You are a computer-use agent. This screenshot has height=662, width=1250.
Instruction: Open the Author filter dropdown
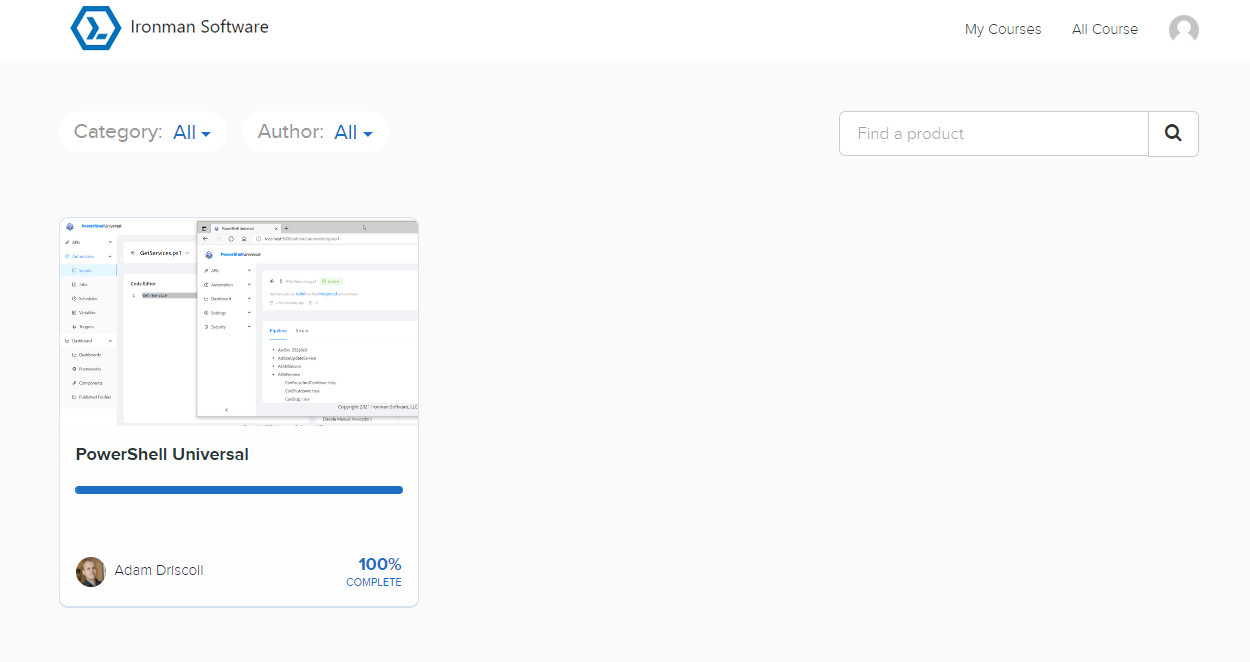[315, 132]
